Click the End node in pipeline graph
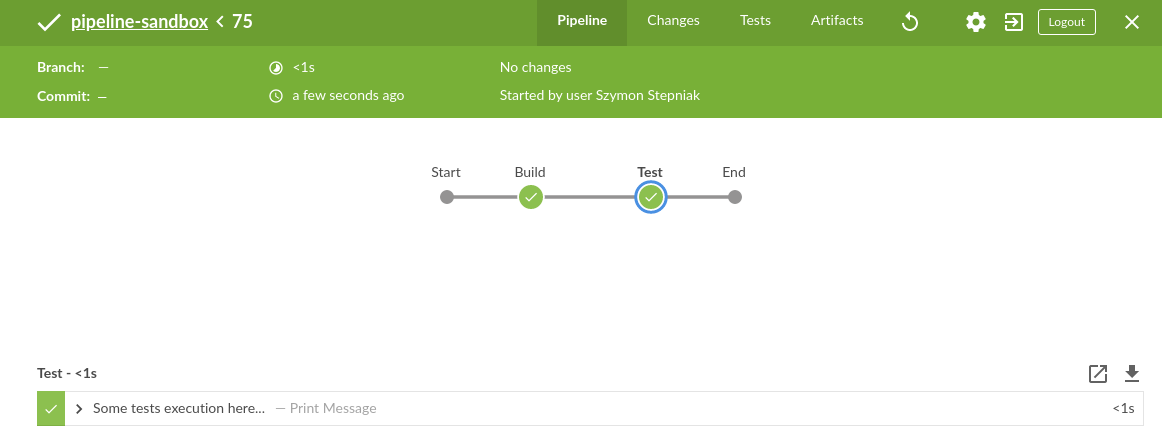 (x=735, y=197)
